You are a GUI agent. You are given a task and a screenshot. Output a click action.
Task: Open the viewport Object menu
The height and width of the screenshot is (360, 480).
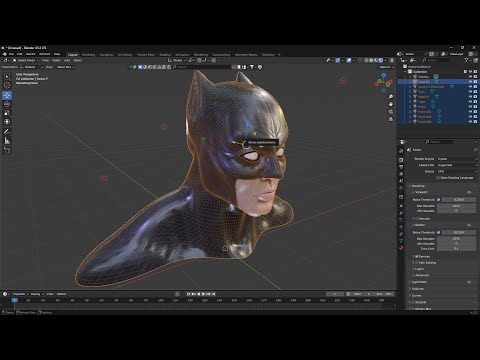pyautogui.click(x=77, y=60)
